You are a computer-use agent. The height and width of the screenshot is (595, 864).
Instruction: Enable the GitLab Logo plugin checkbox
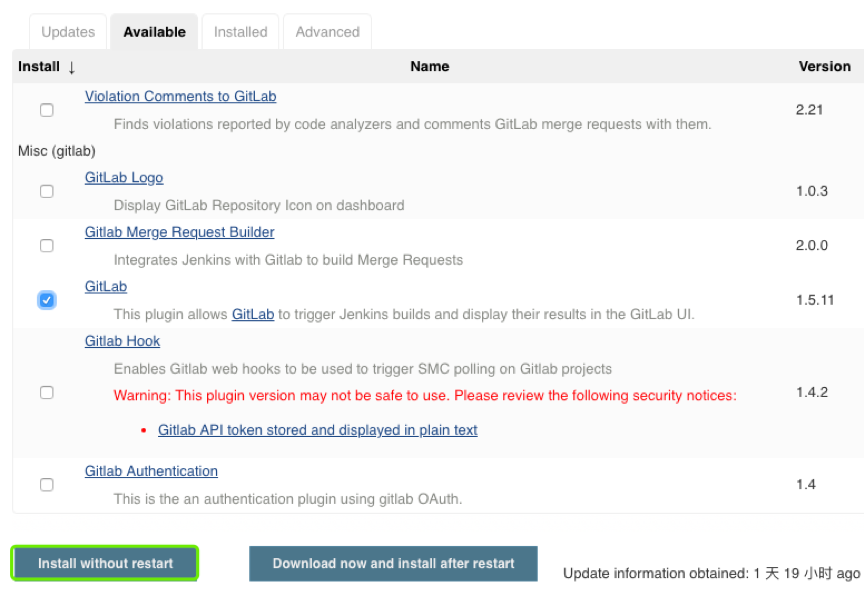click(47, 191)
